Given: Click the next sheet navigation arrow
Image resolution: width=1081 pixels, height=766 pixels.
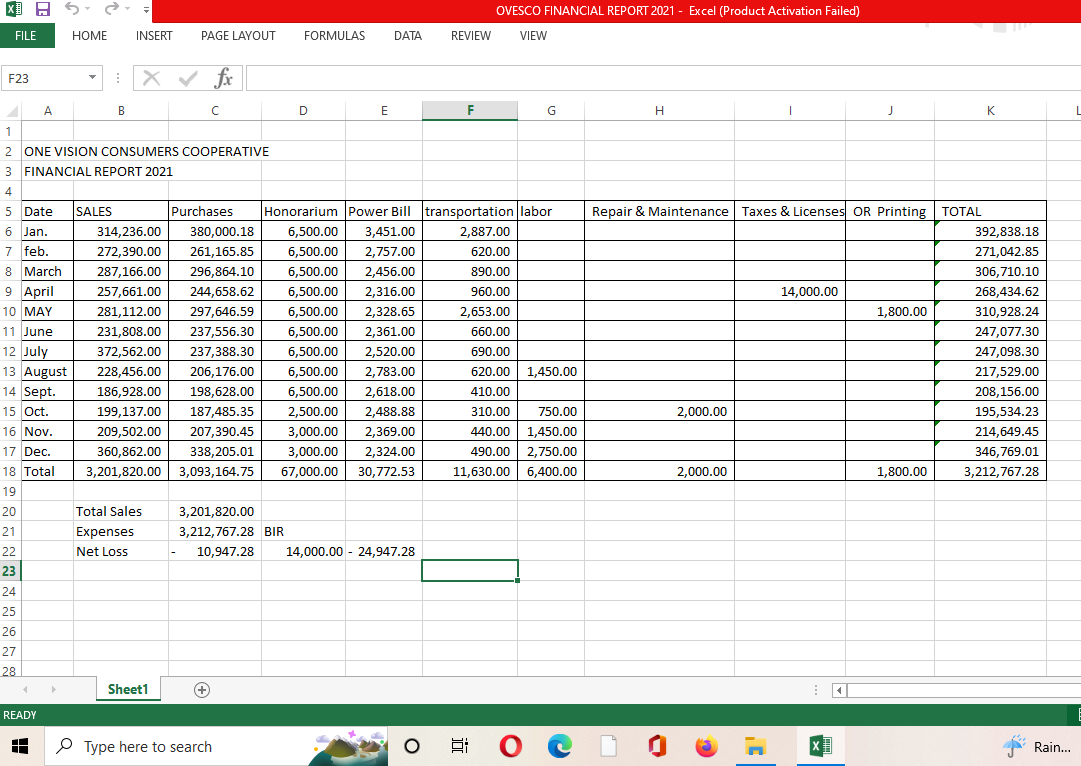Looking at the screenshot, I should 53,689.
